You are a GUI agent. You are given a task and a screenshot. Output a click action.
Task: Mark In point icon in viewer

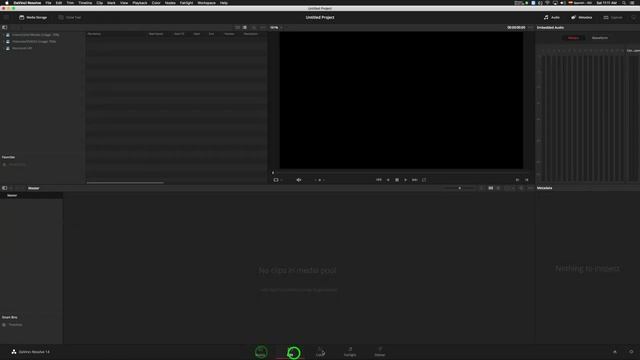[x=517, y=180]
